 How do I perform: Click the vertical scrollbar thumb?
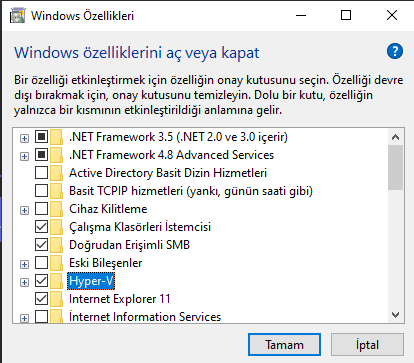[x=396, y=167]
